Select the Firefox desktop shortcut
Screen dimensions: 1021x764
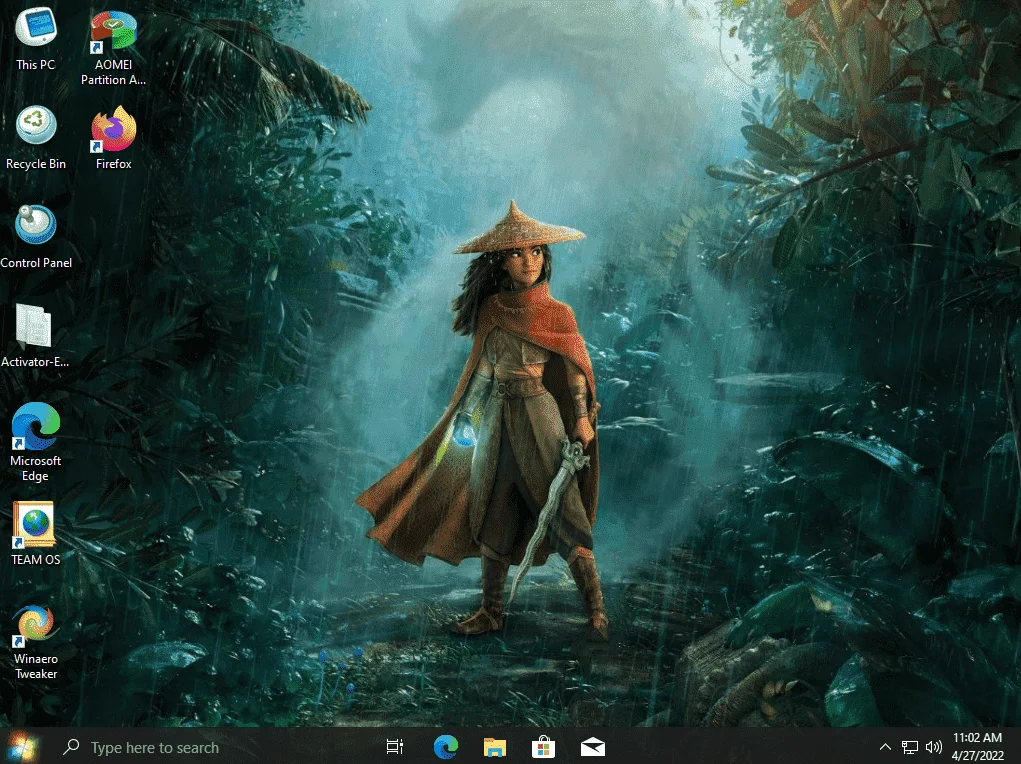tap(113, 137)
